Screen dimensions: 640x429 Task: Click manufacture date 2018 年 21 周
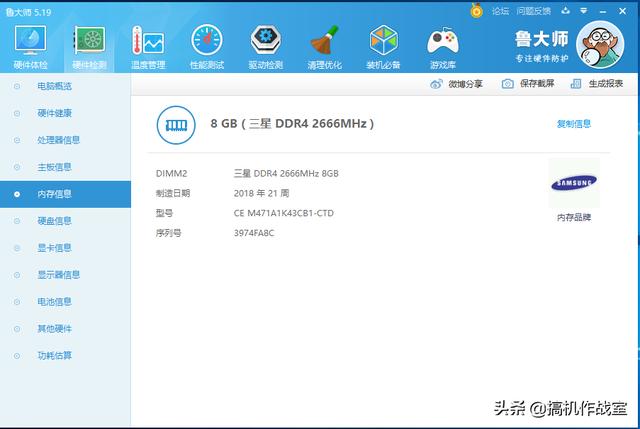point(261,193)
